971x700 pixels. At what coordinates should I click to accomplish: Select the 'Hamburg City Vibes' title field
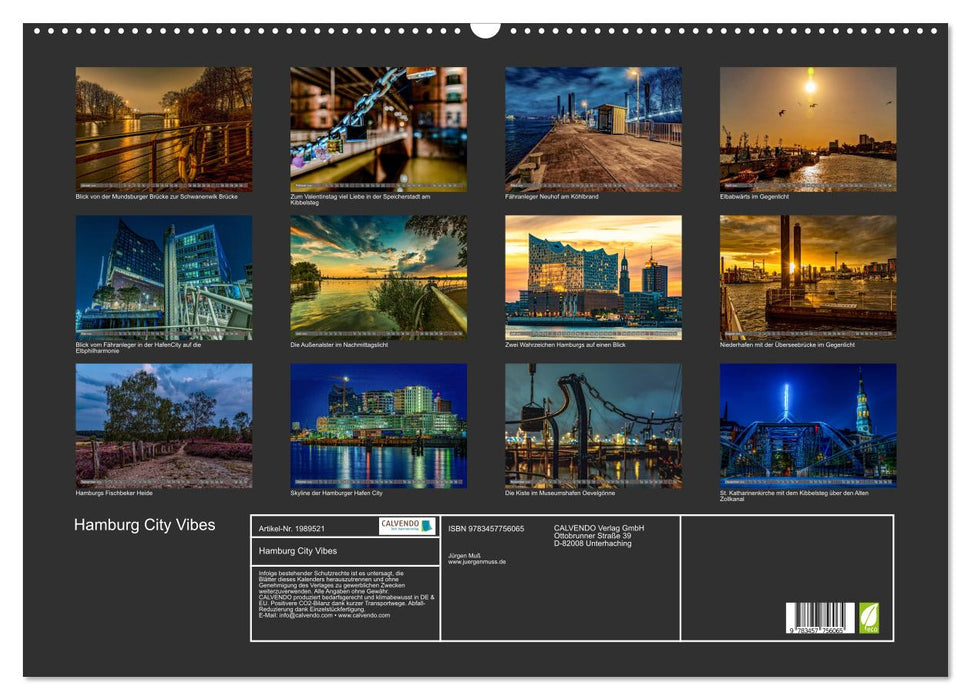click(x=297, y=549)
